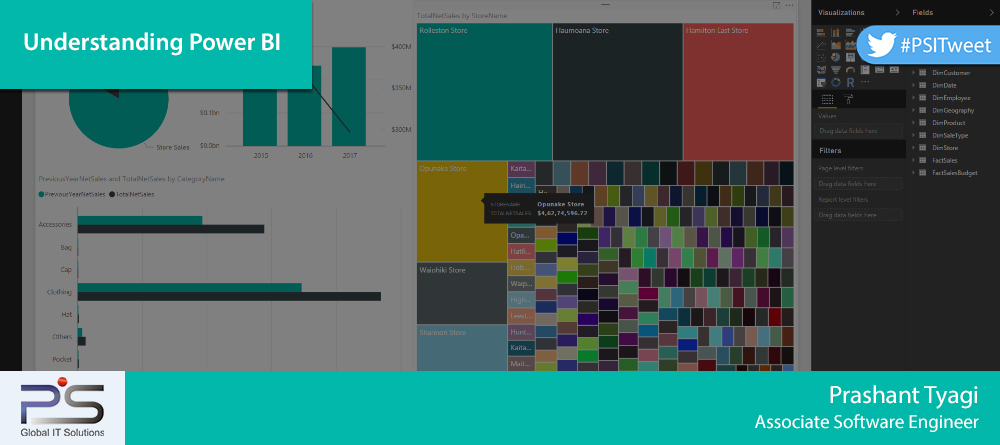
Task: Open more options ellipsis on treemap visual
Action: pos(790,5)
